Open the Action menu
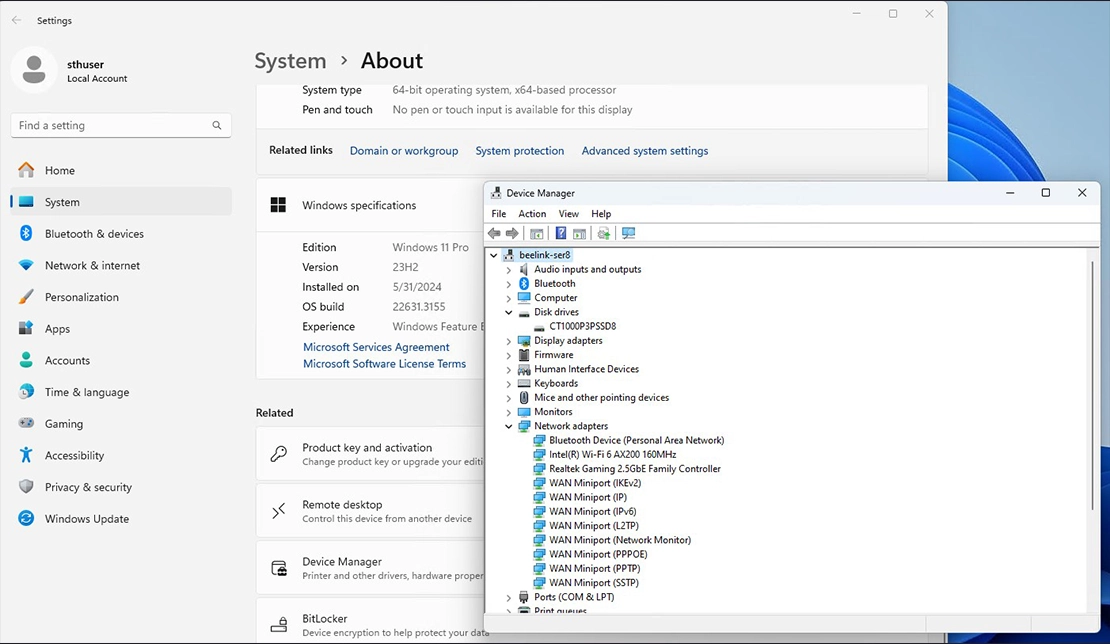 [x=532, y=213]
